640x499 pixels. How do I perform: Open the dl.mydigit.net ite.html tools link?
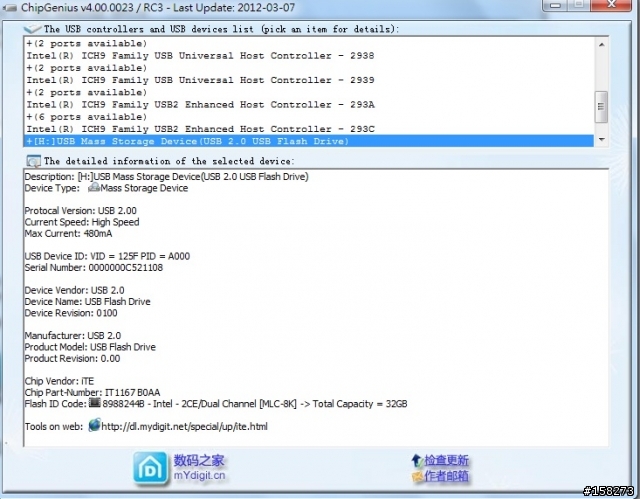(184, 426)
